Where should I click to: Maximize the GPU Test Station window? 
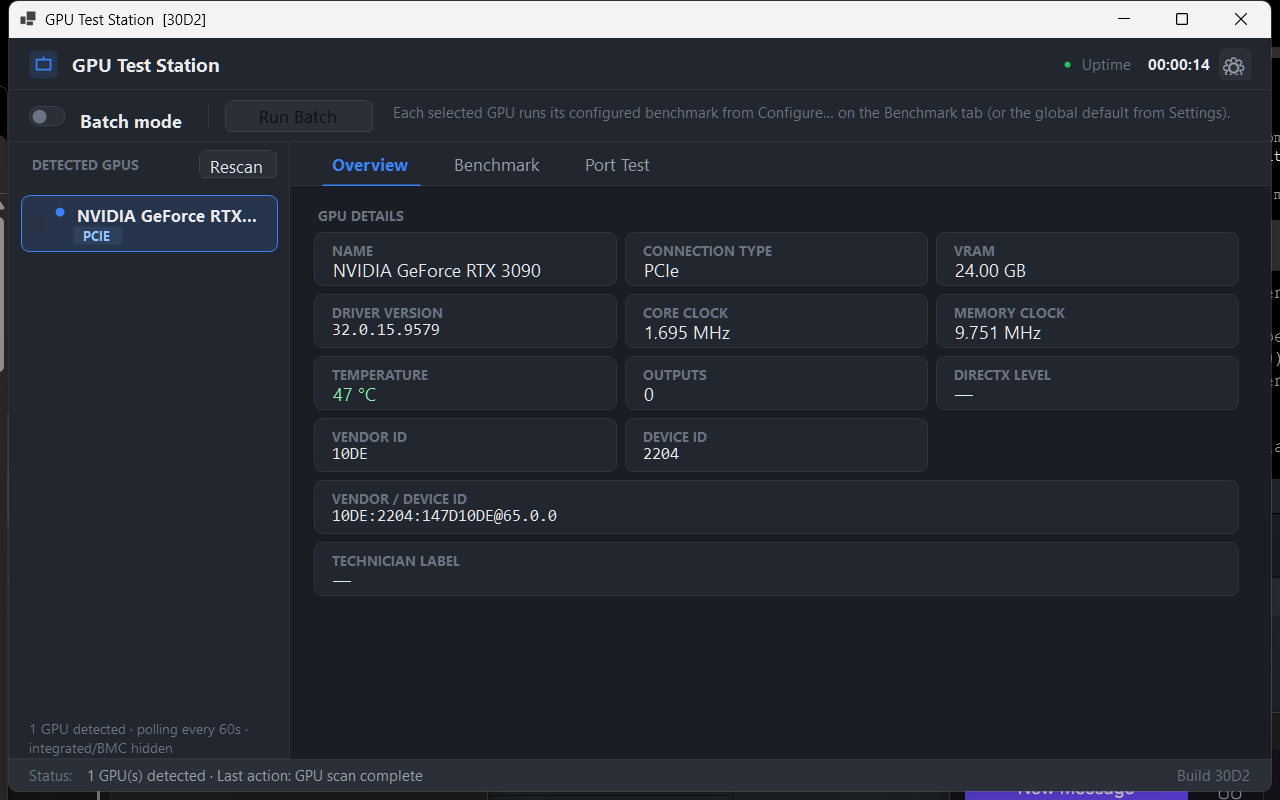tap(1182, 19)
